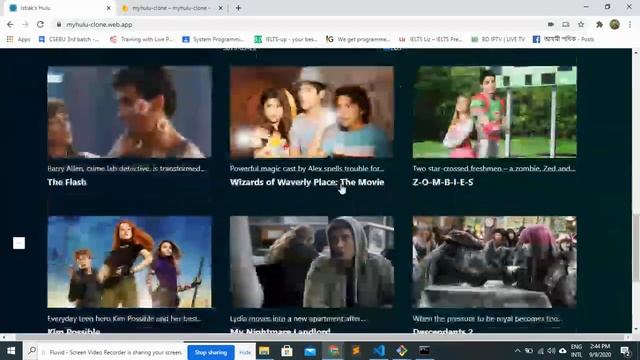Click the small white square on left
Screen dimensions: 640x360
coord(19,243)
